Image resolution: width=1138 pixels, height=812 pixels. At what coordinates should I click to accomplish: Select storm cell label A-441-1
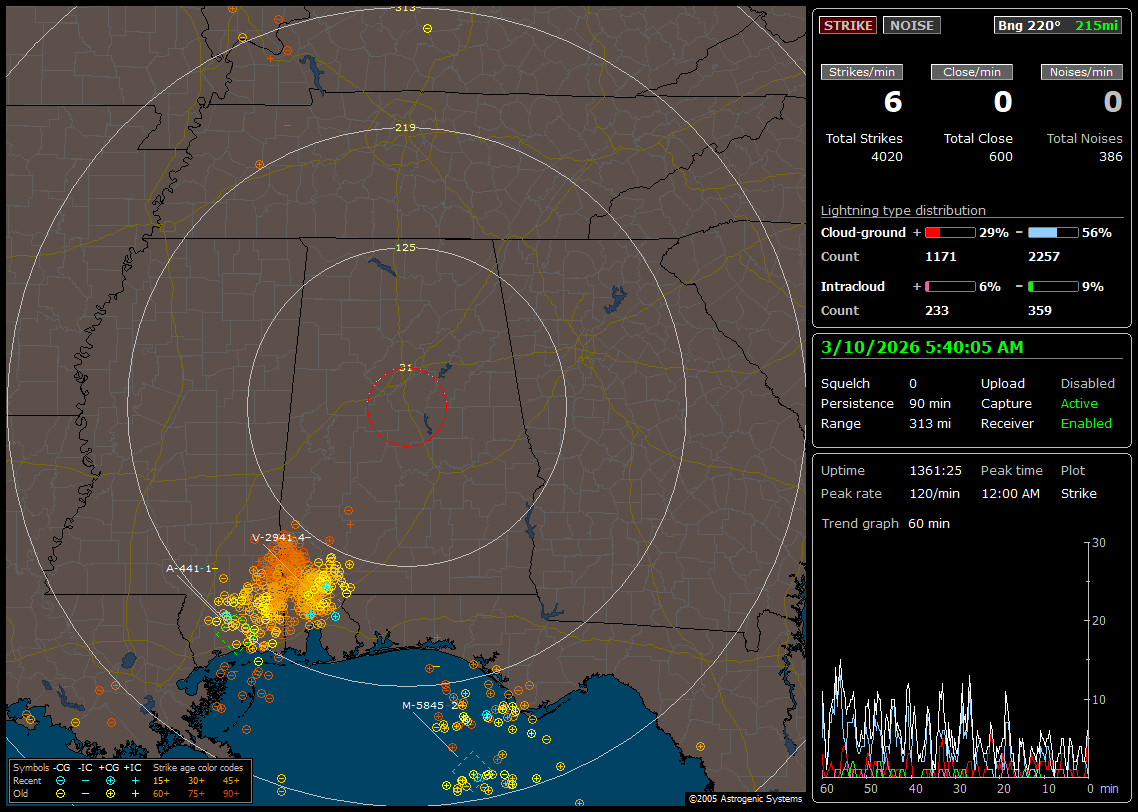coord(191,568)
